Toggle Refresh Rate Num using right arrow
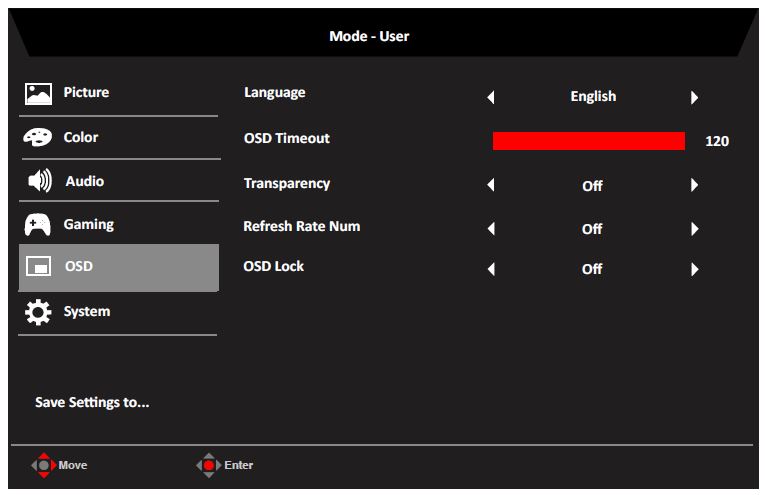The image size is (765, 495). (694, 229)
